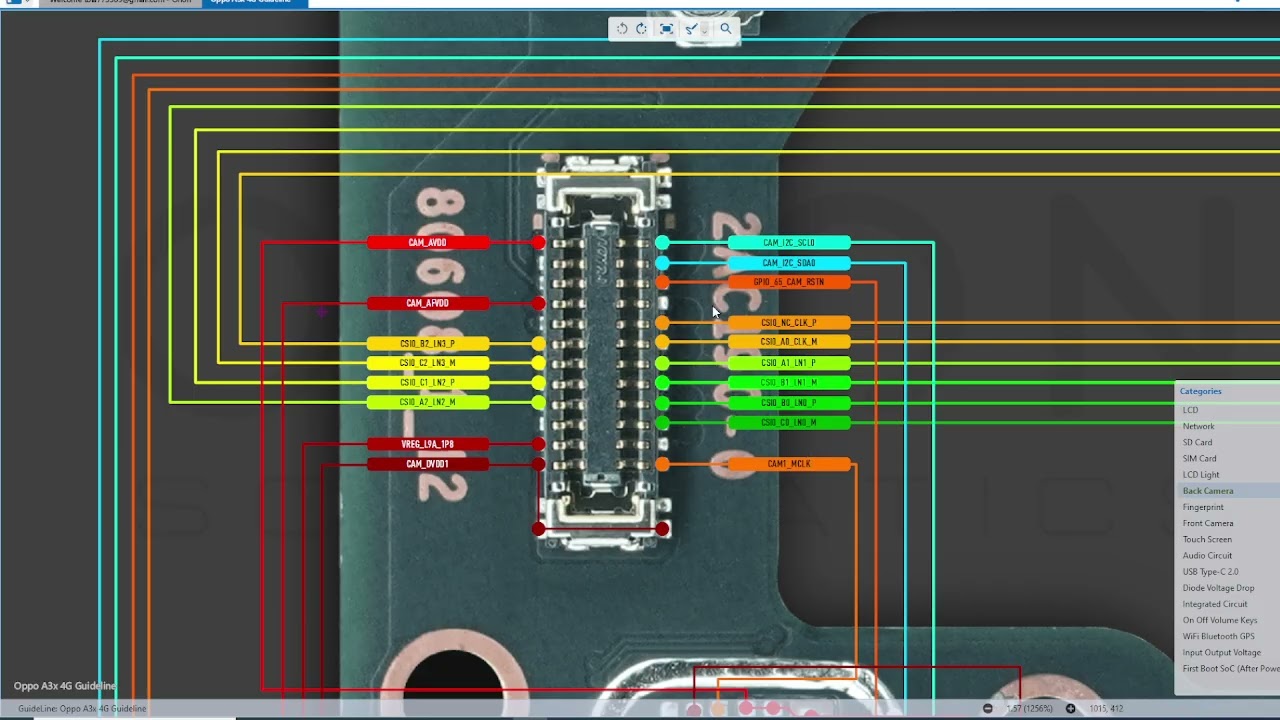Click the CSI0_B0_LN0_P signal label
1280x720 pixels.
[789, 403]
